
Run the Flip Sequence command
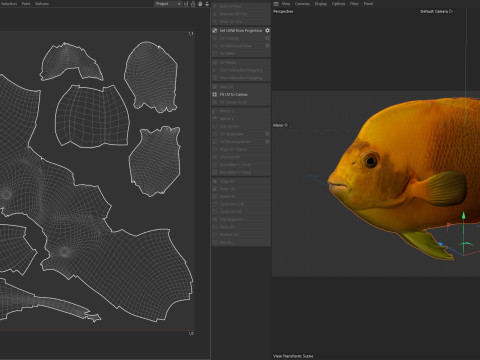coord(241,220)
